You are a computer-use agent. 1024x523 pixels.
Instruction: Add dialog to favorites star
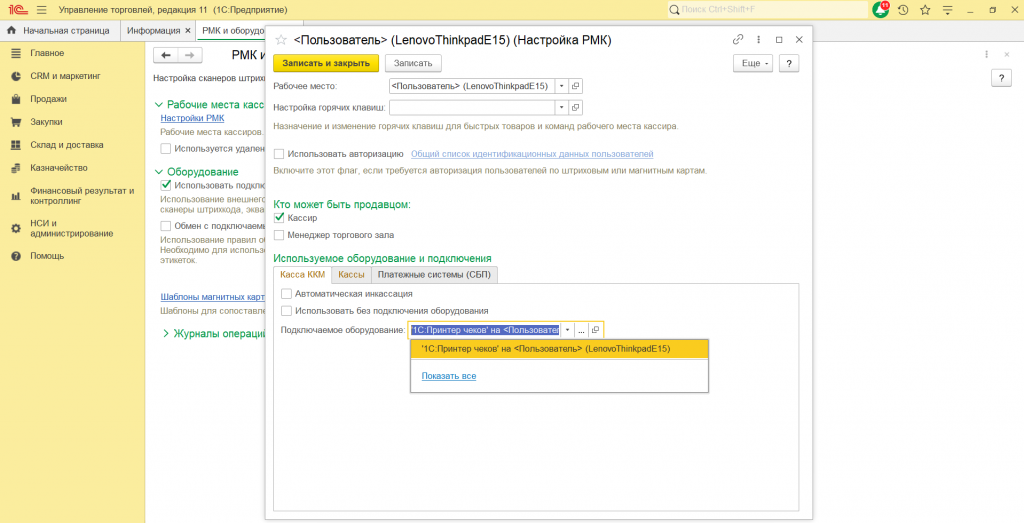[x=281, y=40]
